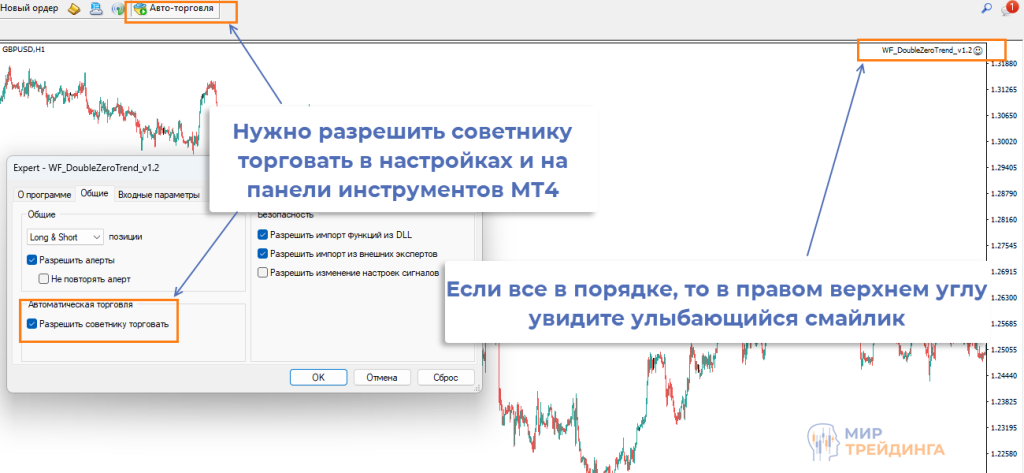This screenshot has height=473, width=1024.
Task: Open the notifications chat bubble icon
Action: pos(1009,9)
